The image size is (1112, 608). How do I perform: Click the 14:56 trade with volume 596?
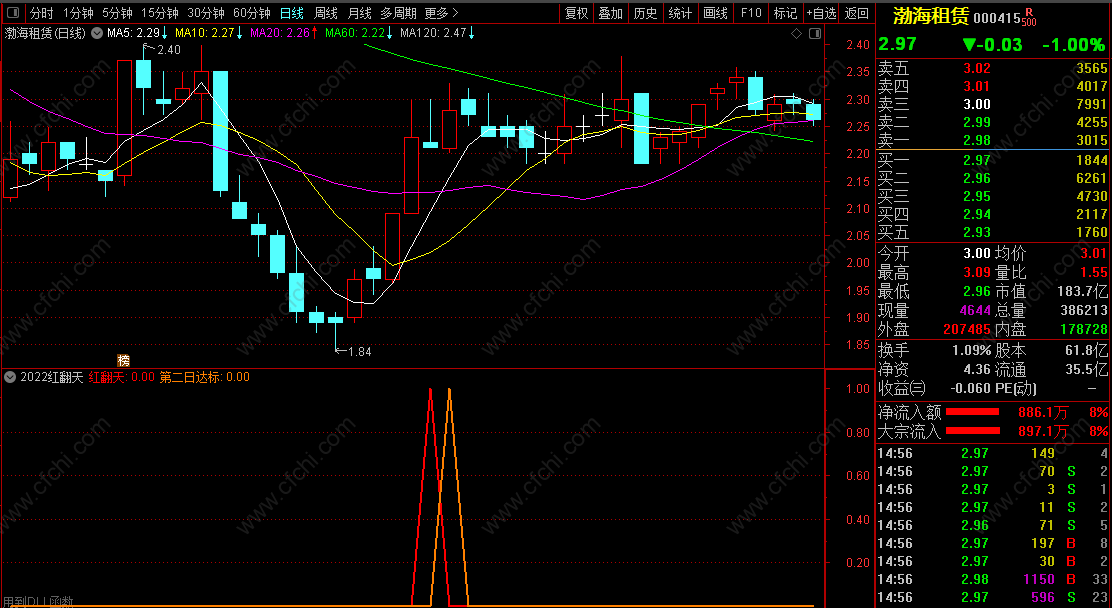click(x=993, y=598)
